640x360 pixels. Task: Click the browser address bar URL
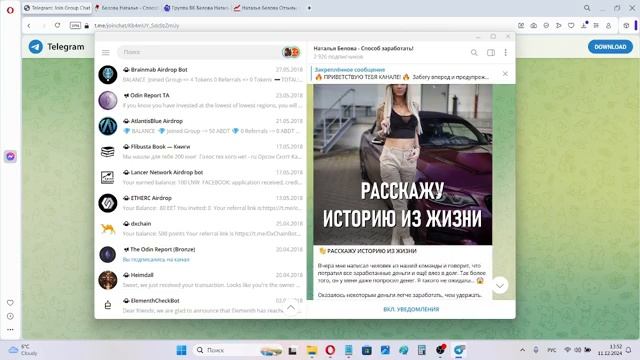coord(136,25)
